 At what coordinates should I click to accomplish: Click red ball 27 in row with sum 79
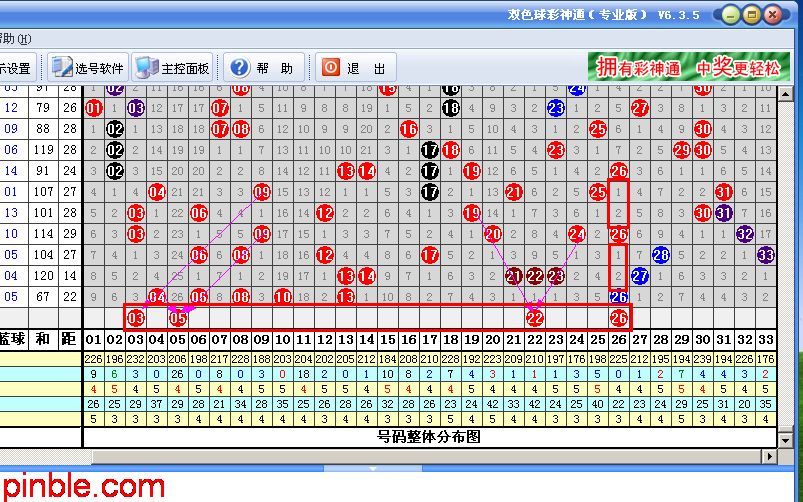[x=640, y=108]
